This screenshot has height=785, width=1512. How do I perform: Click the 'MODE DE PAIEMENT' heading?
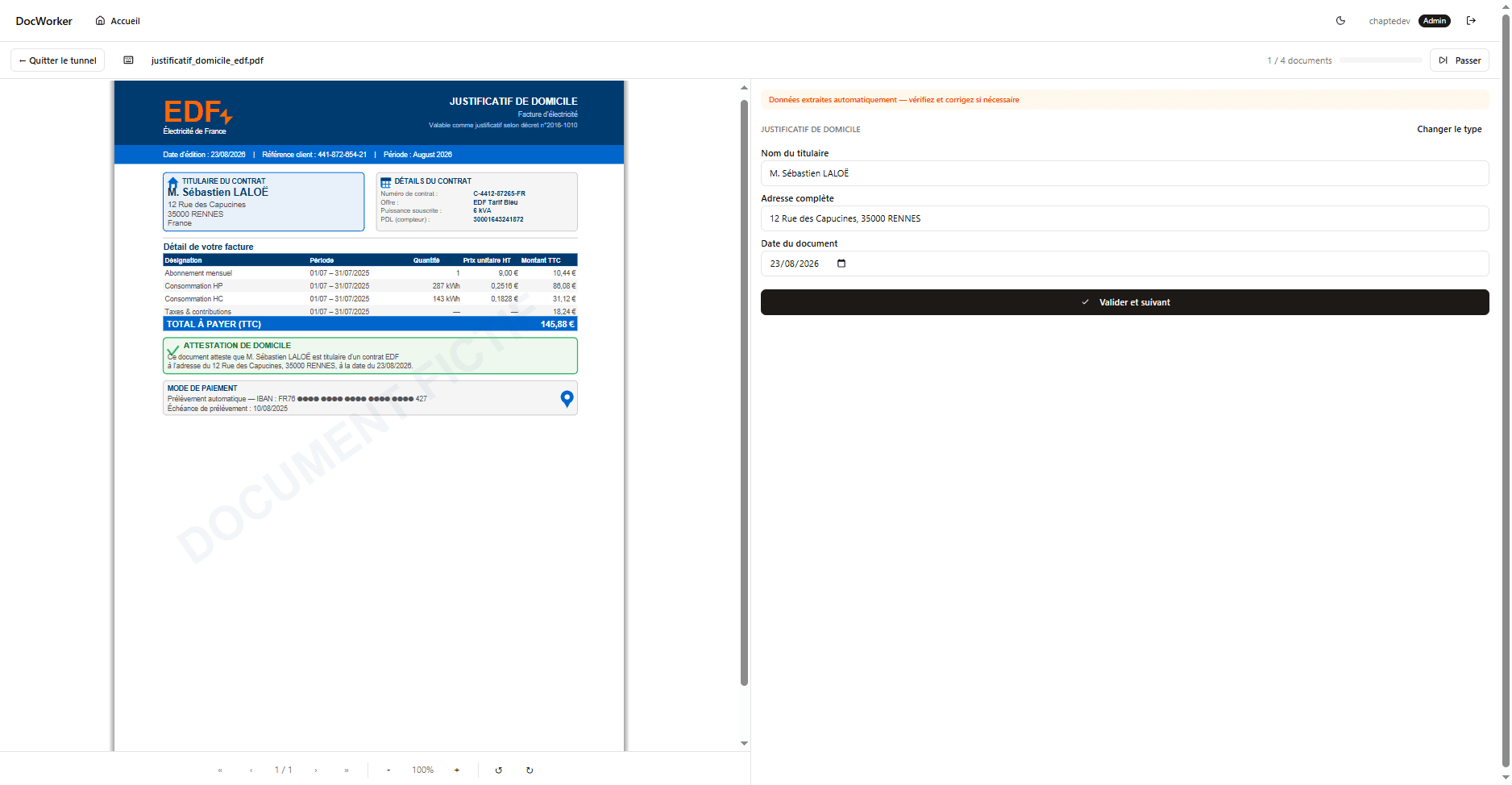(202, 388)
